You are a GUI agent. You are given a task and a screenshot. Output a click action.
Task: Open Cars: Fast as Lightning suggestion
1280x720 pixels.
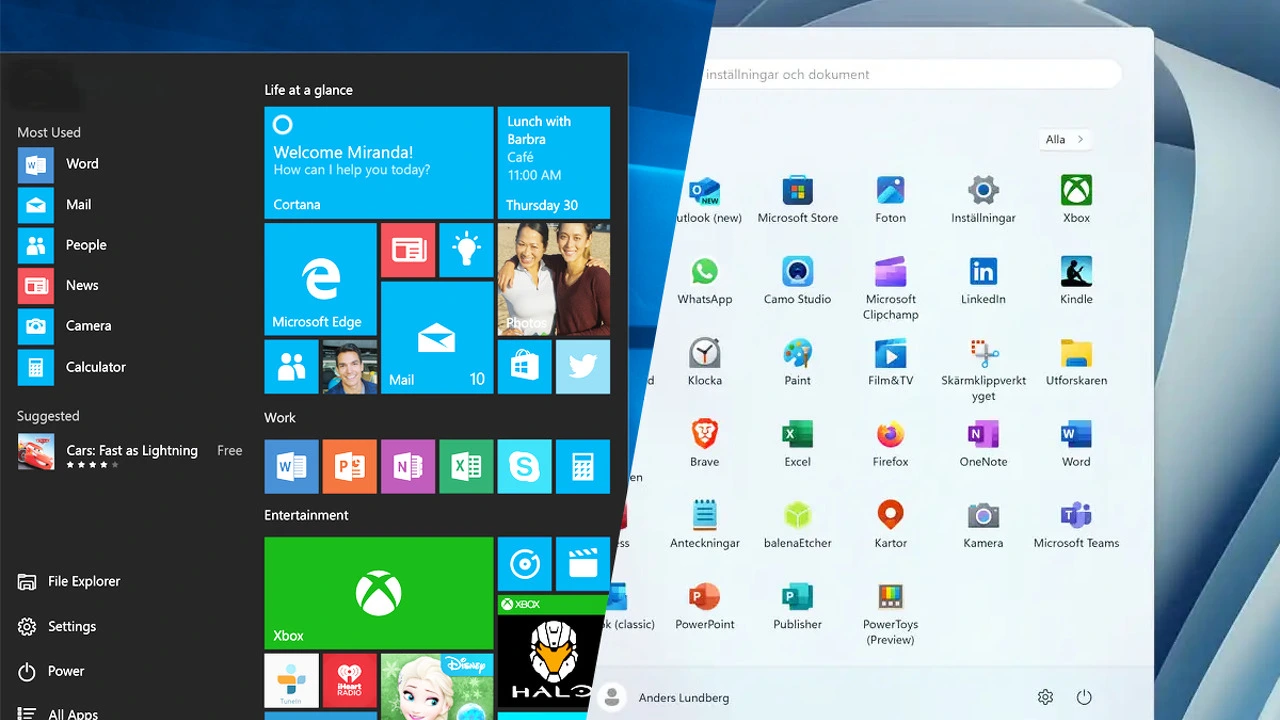tap(130, 451)
